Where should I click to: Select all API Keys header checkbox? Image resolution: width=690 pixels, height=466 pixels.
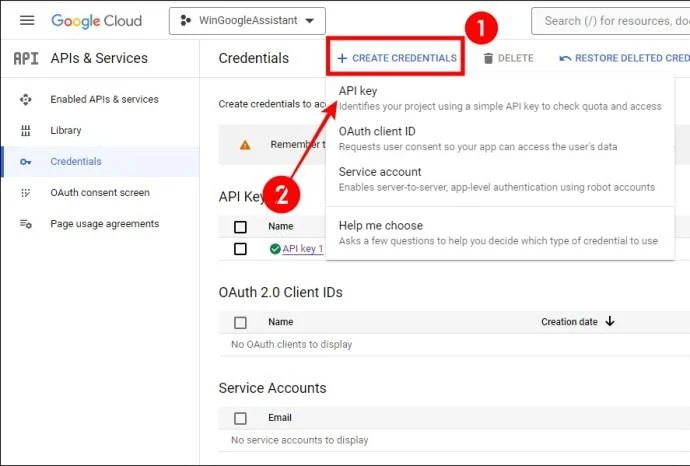point(240,227)
